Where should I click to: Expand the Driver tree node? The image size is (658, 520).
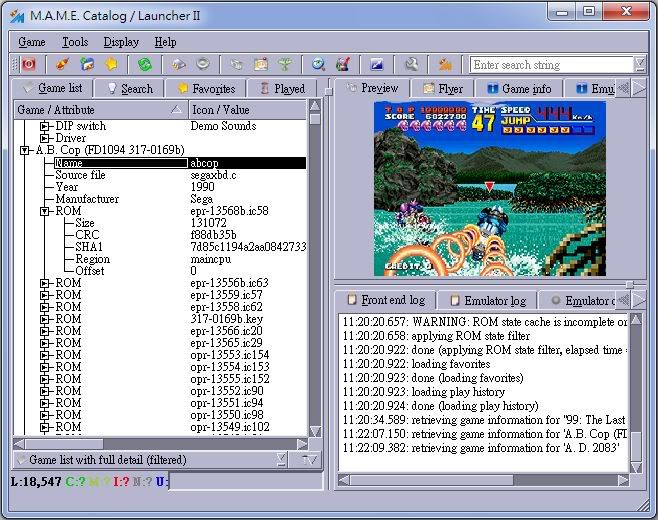tap(44, 138)
